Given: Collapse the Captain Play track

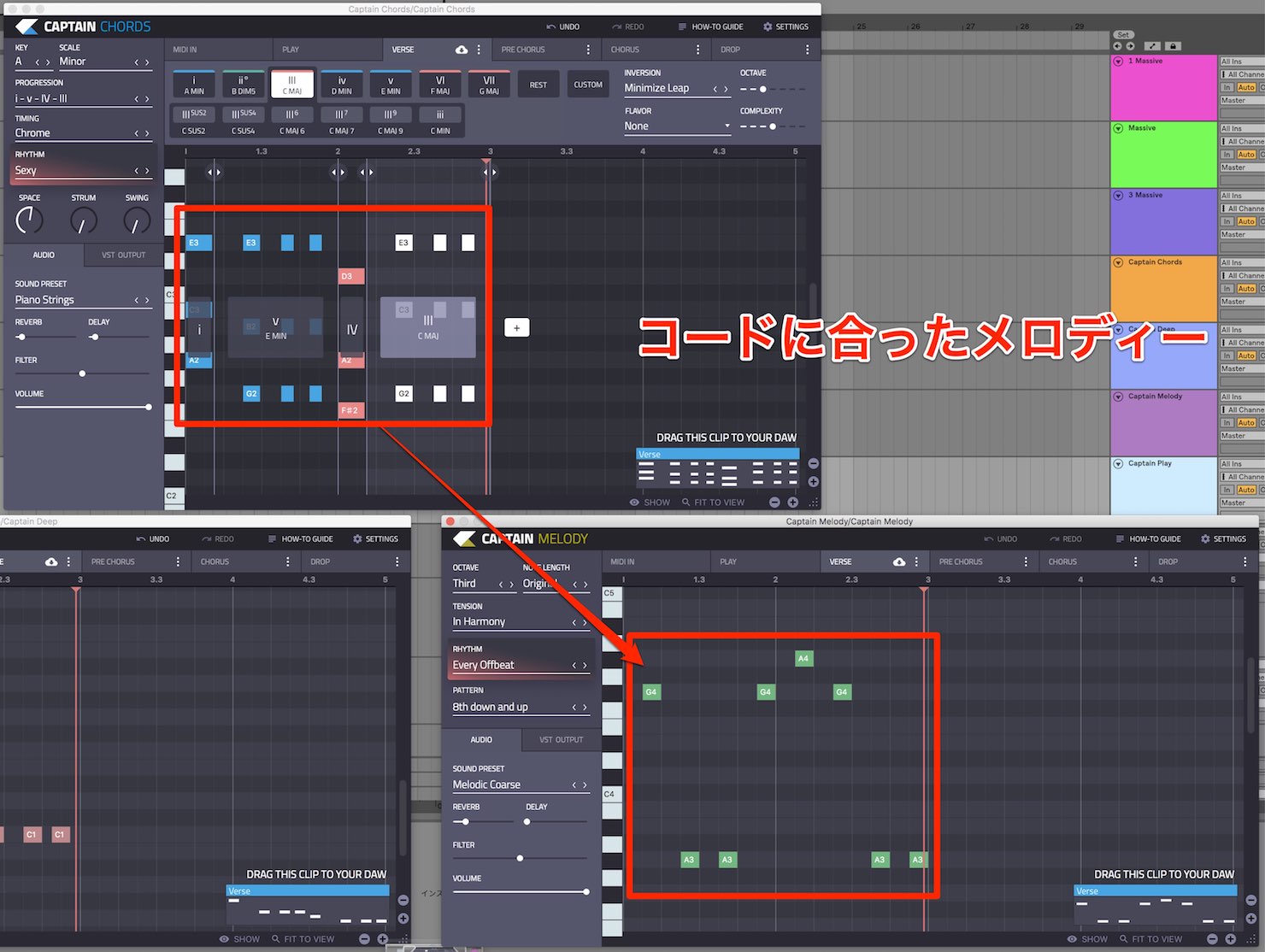Looking at the screenshot, I should point(1118,463).
